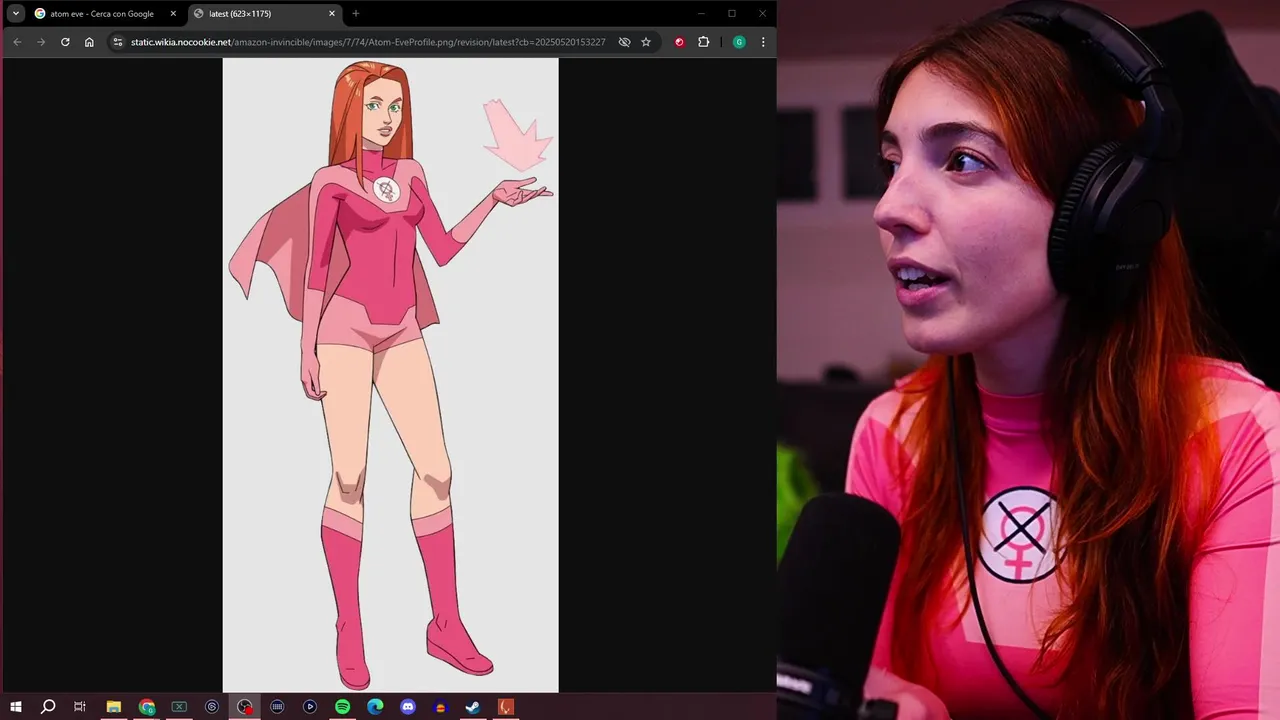The width and height of the screenshot is (1280, 720).
Task: Close the 'atom eve - Cerca con Google' tab
Action: click(x=173, y=14)
